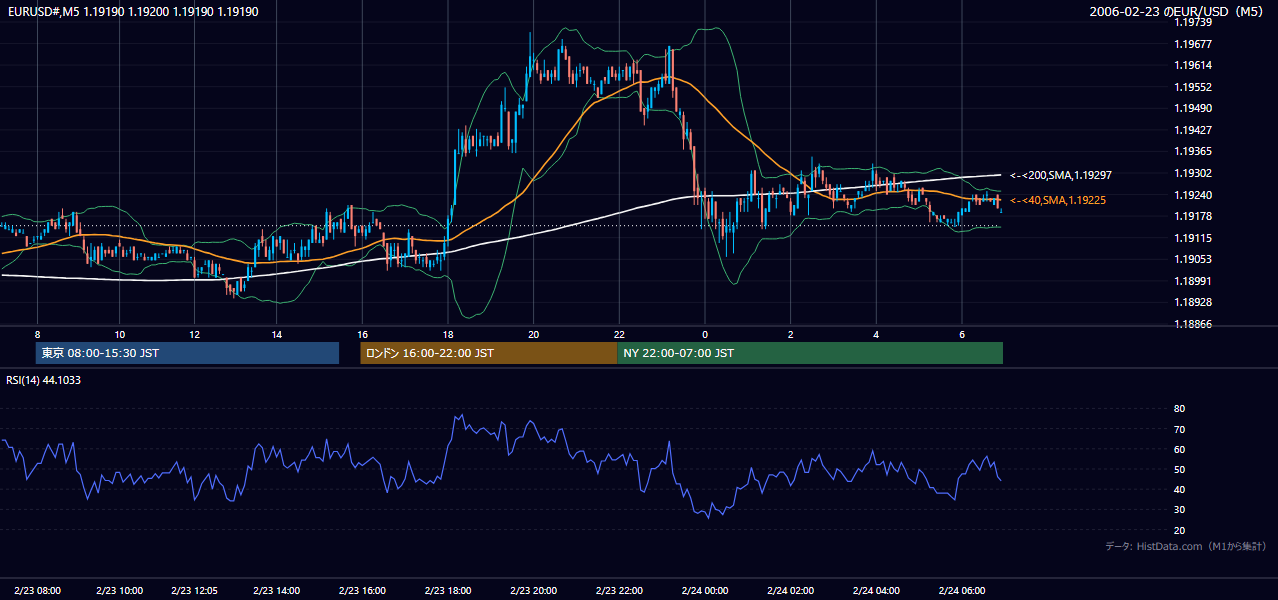
Task: Select the NY 22:00-07:00 JST session bar
Action: pyautogui.click(x=810, y=353)
